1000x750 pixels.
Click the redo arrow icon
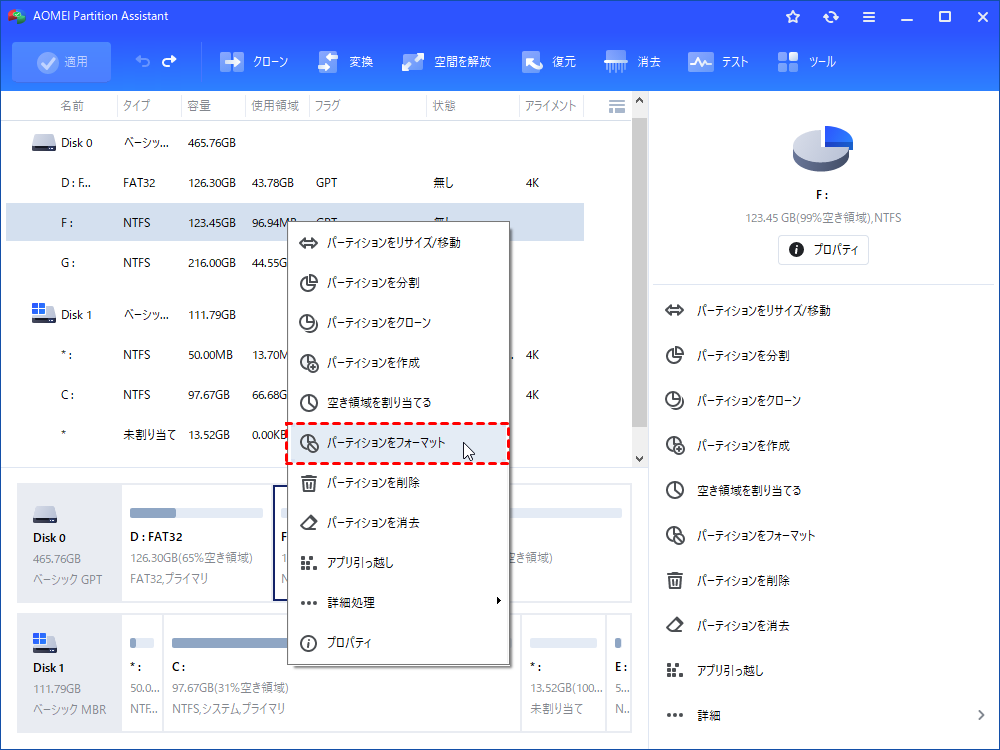pos(169,62)
